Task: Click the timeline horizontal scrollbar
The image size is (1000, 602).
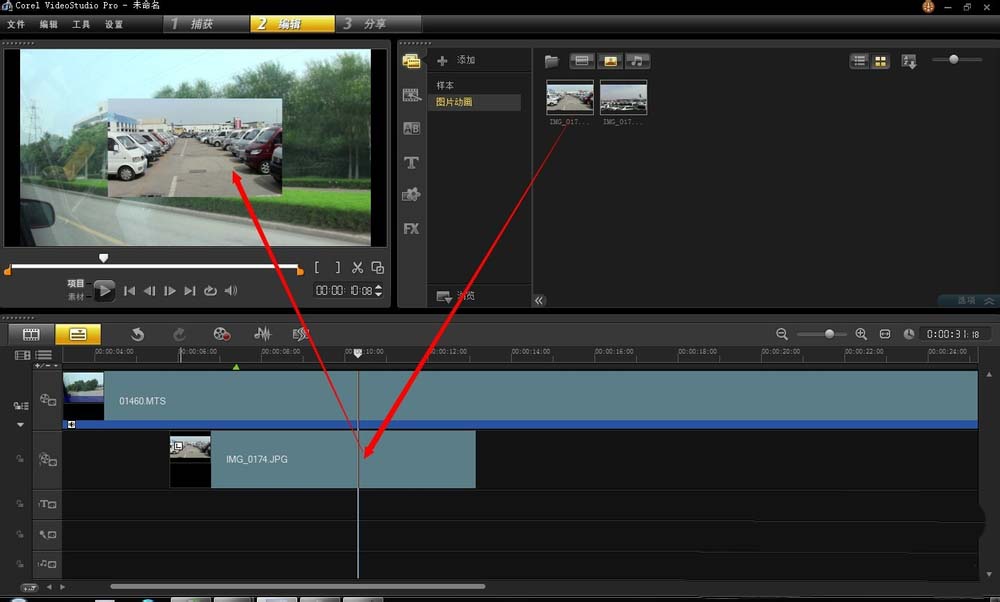Action: [x=297, y=587]
